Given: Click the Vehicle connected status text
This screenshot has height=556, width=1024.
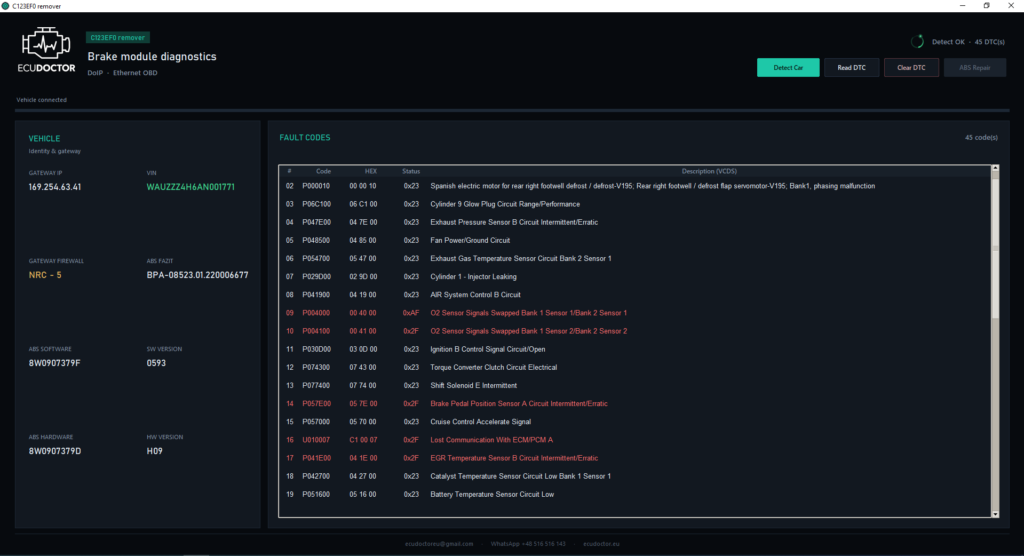Looking at the screenshot, I should pyautogui.click(x=41, y=100).
